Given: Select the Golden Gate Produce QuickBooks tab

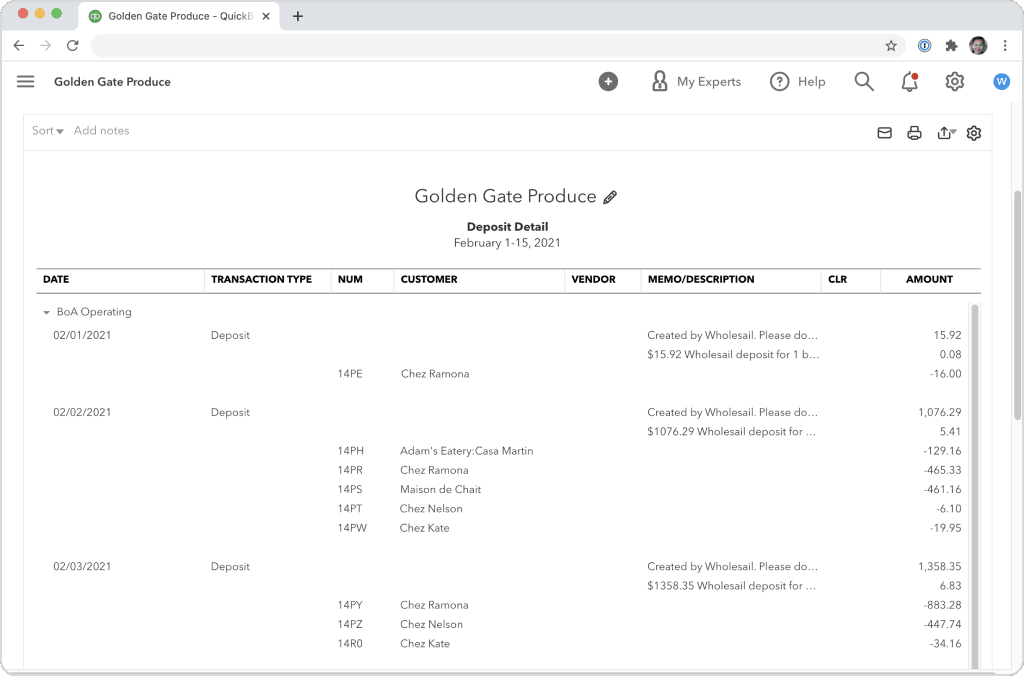Looking at the screenshot, I should click(x=179, y=16).
